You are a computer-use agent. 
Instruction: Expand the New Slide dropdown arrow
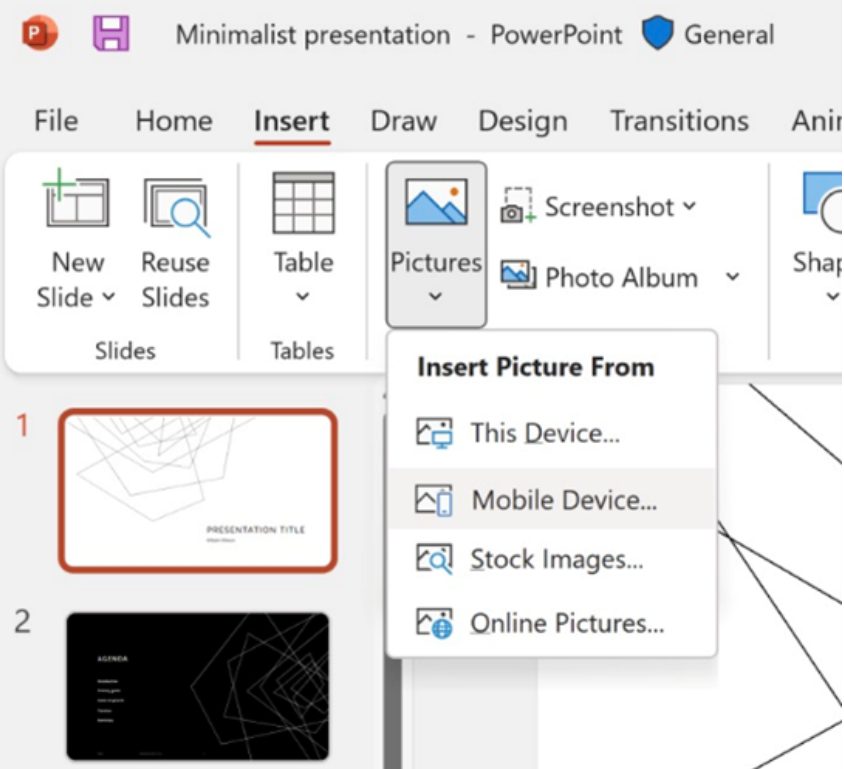[109, 297]
